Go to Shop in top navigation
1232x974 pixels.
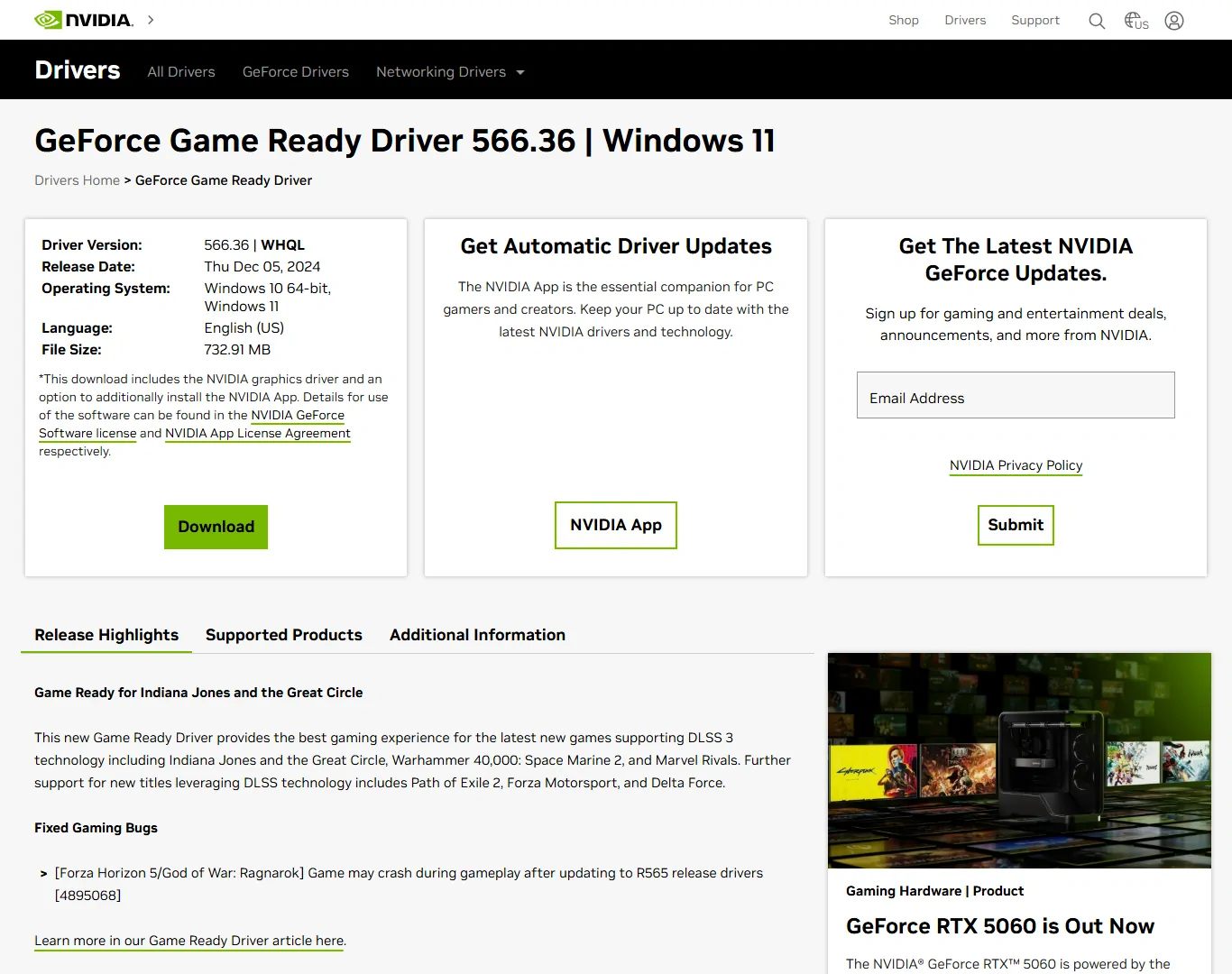click(904, 20)
